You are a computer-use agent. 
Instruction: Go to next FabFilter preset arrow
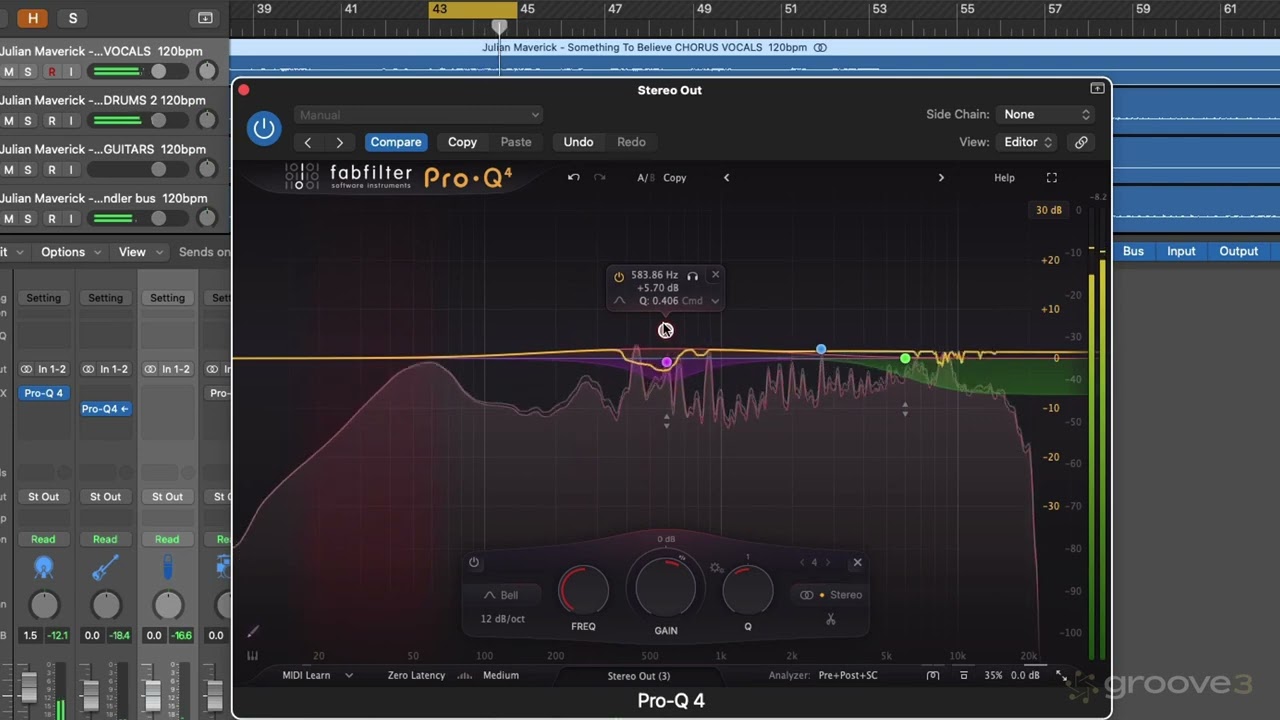point(941,178)
